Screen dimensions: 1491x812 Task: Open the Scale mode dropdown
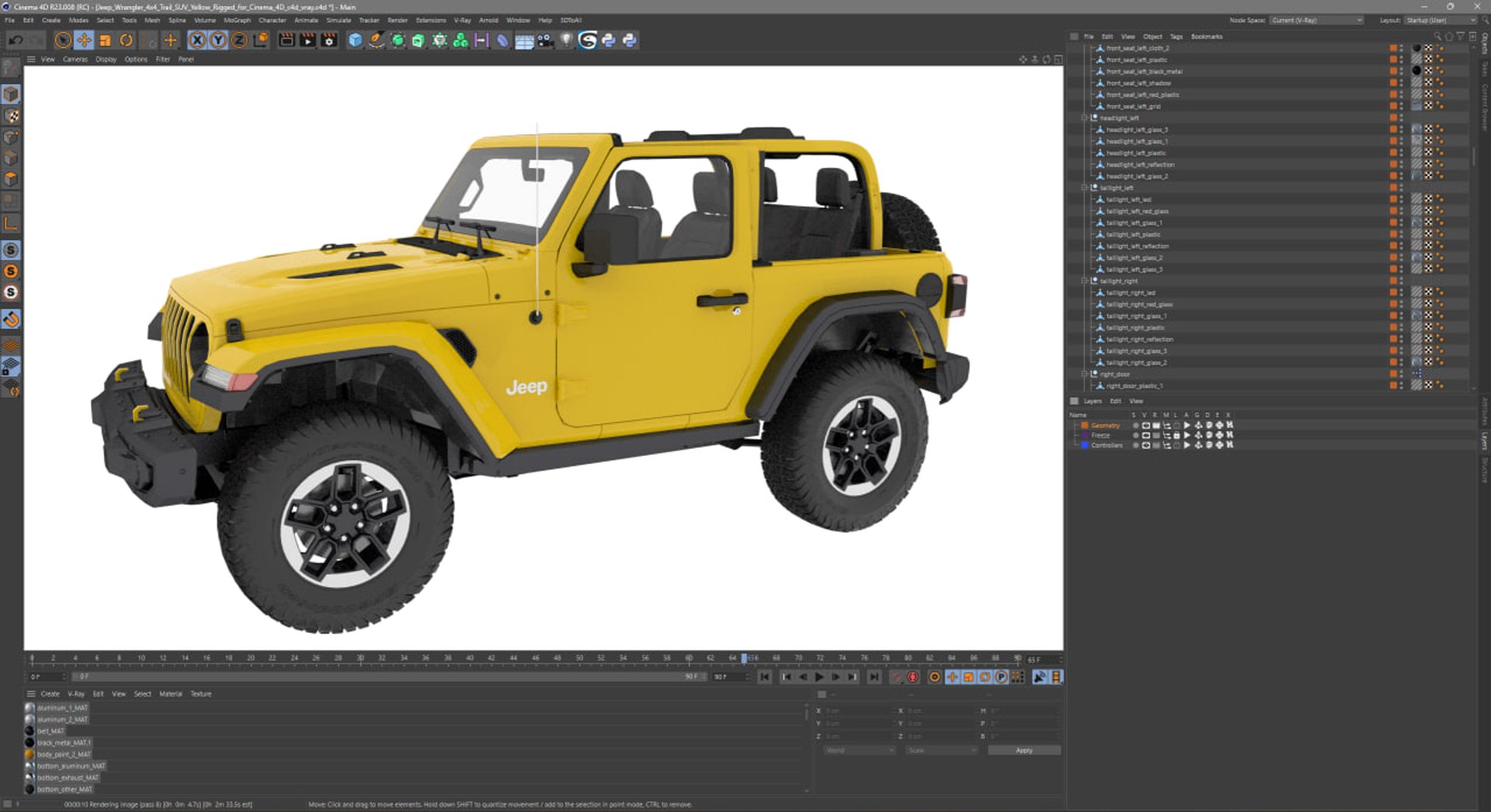click(941, 751)
